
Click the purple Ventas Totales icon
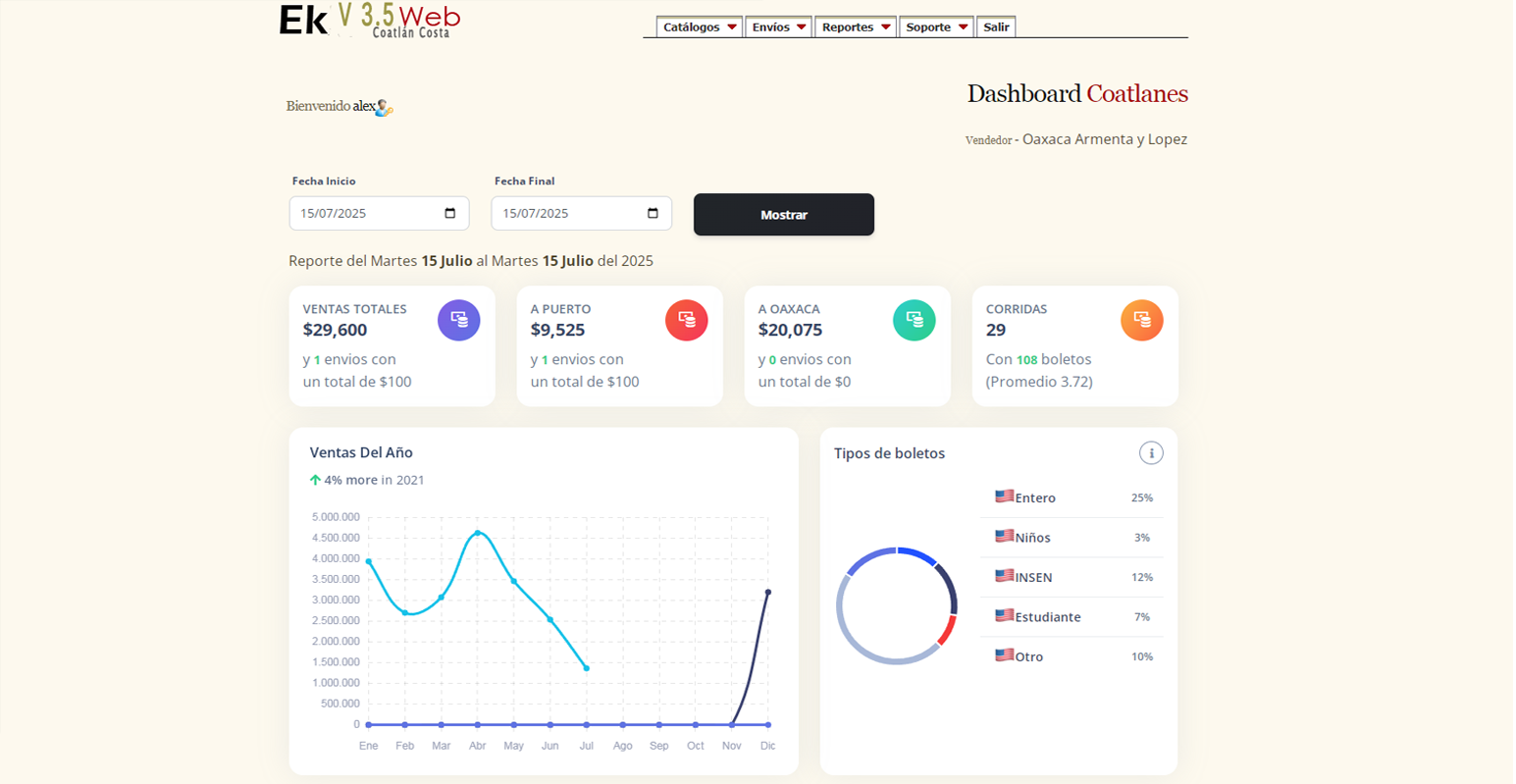click(458, 320)
